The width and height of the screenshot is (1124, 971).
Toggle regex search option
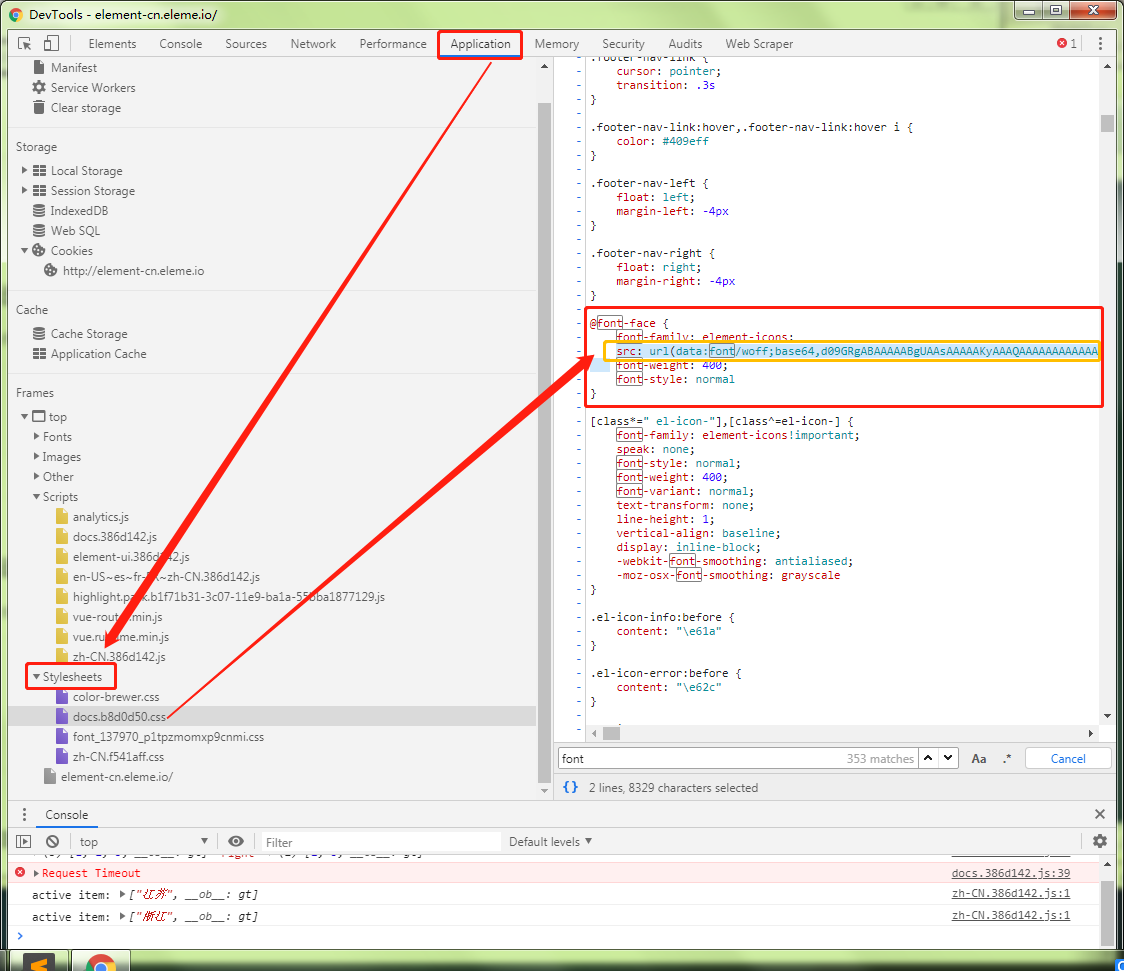1007,758
